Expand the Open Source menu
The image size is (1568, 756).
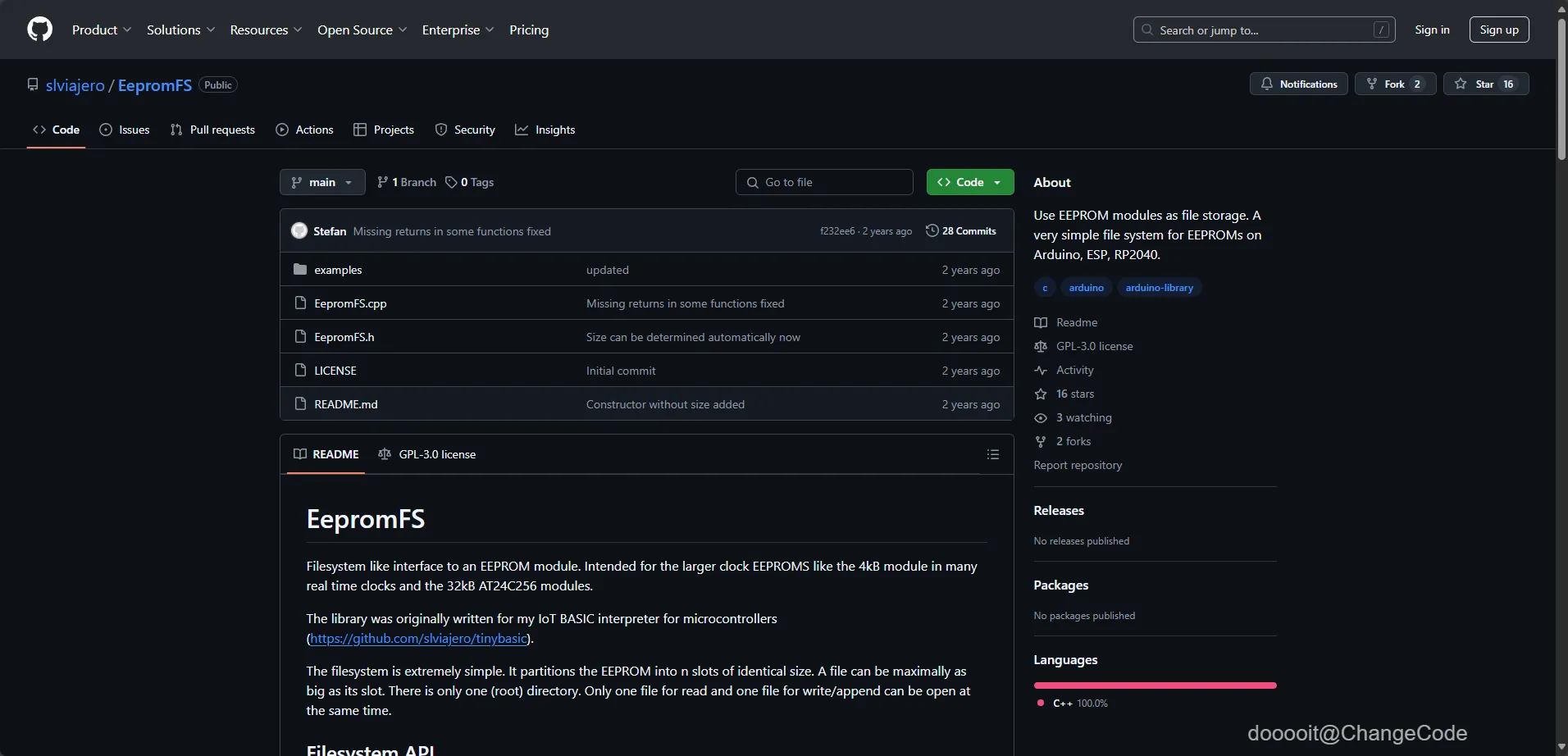tap(362, 30)
